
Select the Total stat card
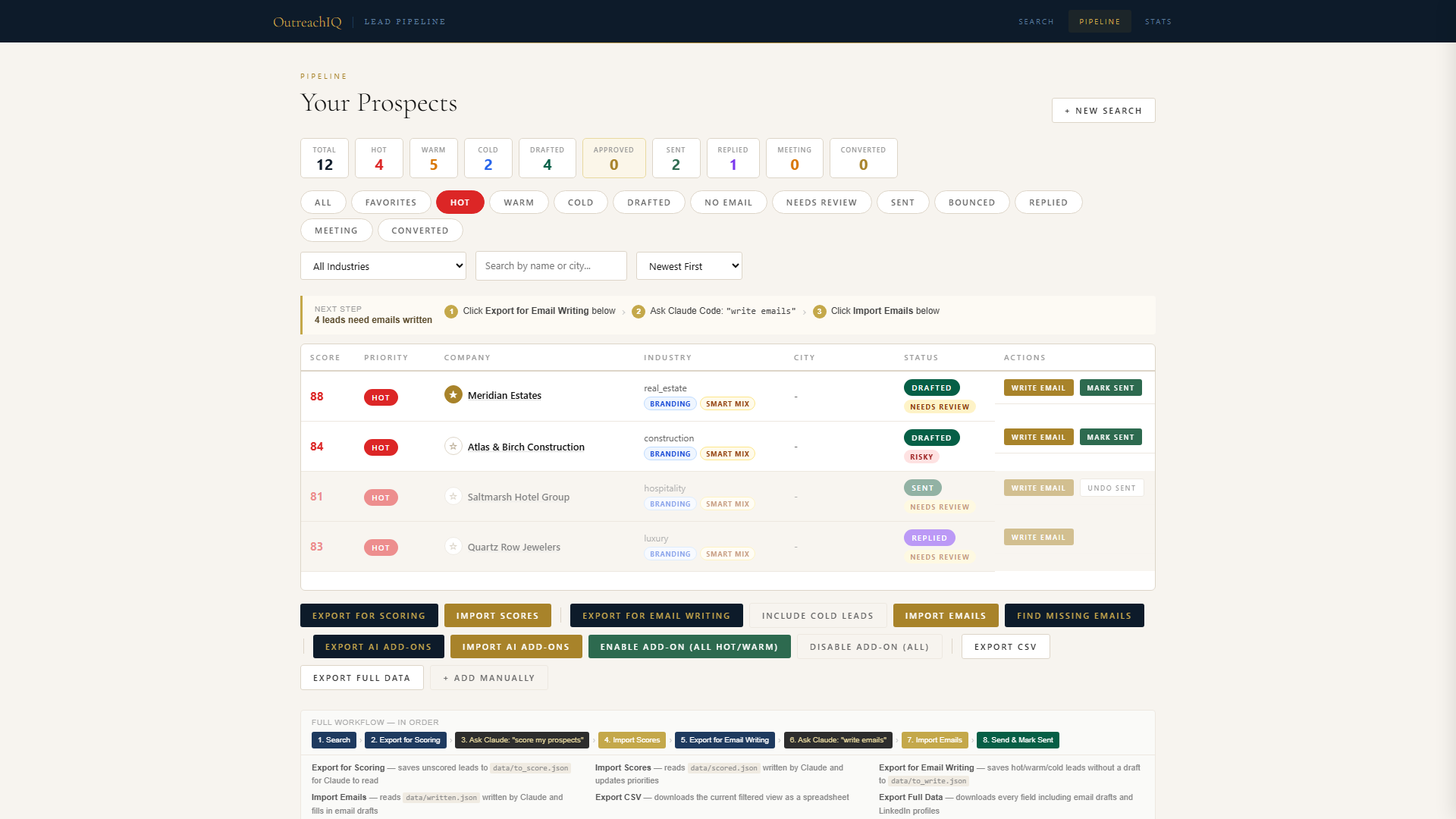(x=325, y=158)
